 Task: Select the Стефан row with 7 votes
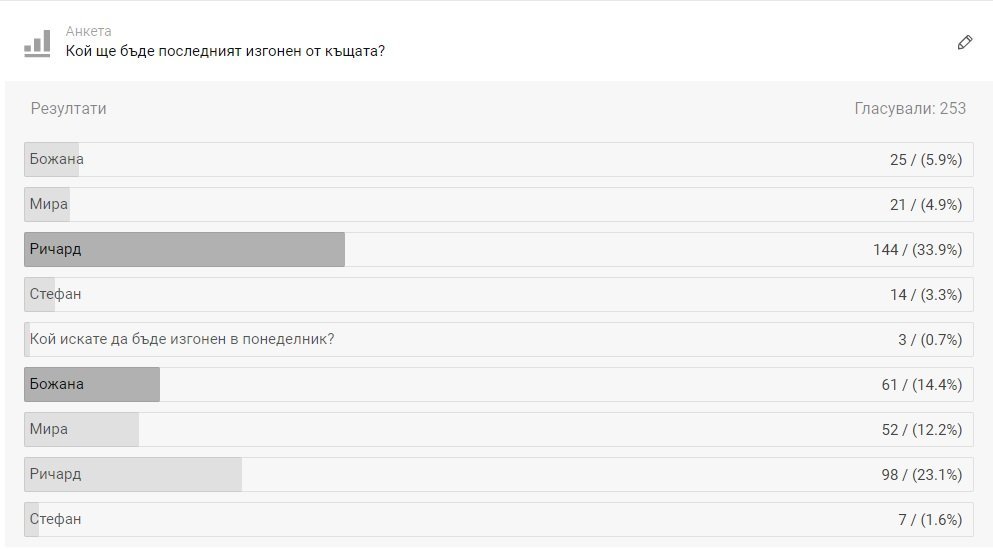(x=498, y=519)
